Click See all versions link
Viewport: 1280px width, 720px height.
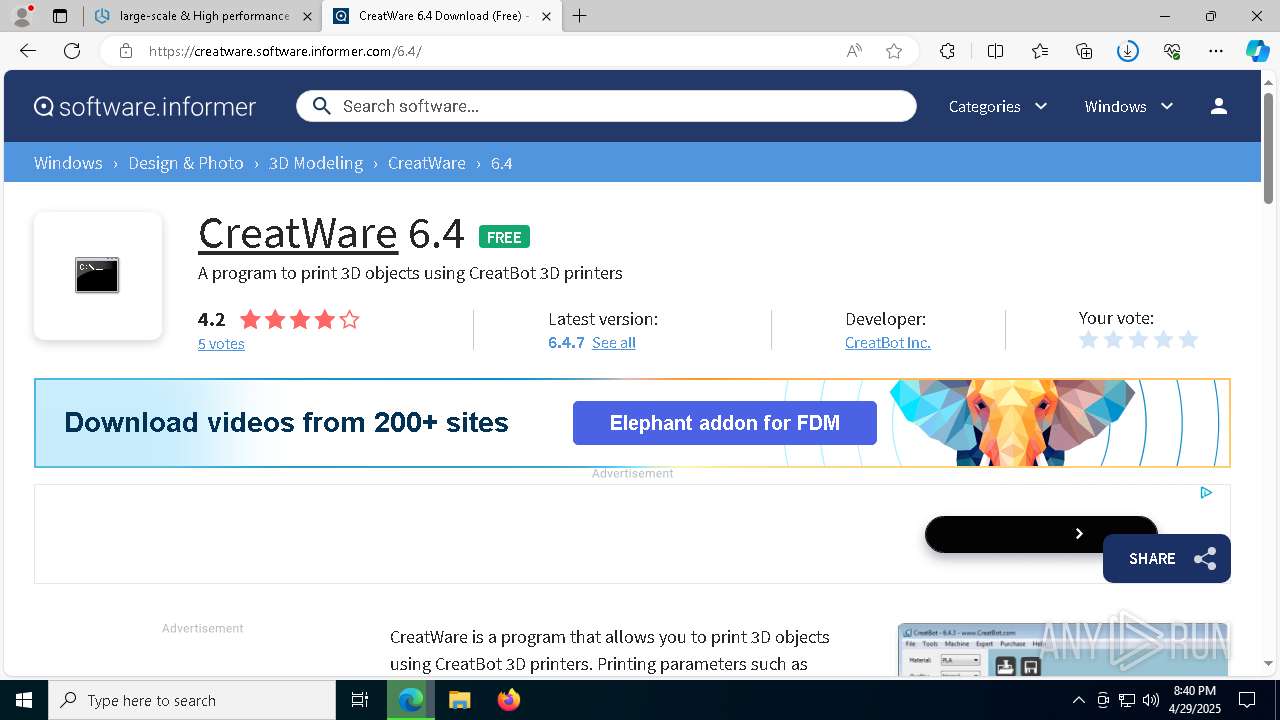point(614,342)
